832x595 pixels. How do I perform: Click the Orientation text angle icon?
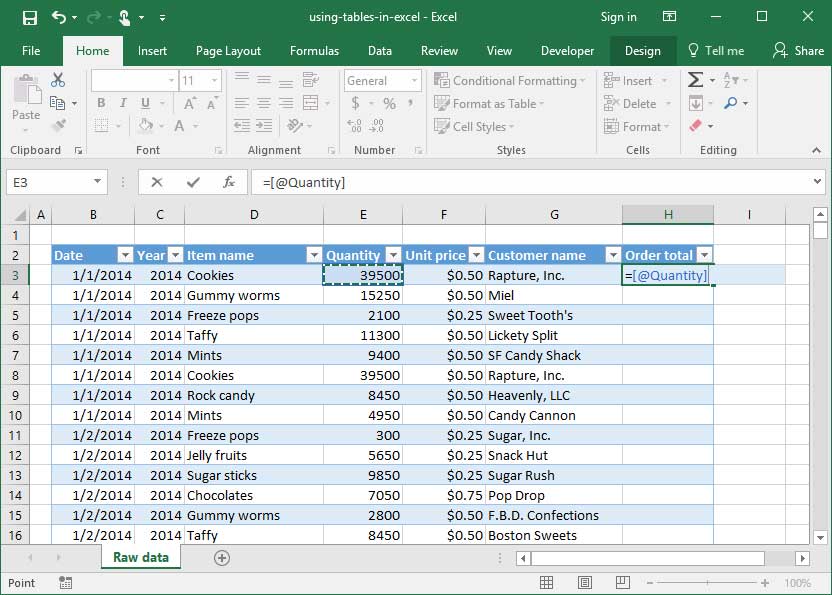[x=294, y=126]
